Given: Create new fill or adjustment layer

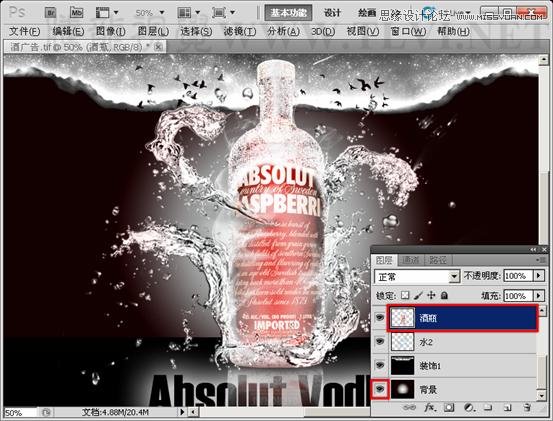Looking at the screenshot, I should pyautogui.click(x=468, y=407).
